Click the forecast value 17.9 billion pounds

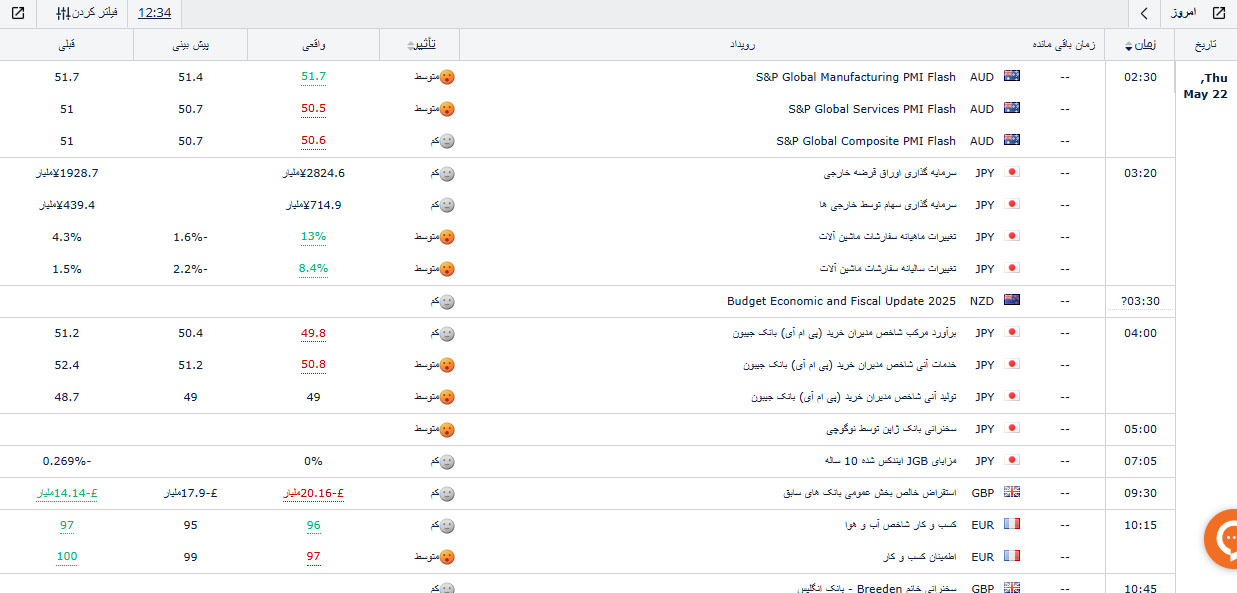click(x=192, y=493)
